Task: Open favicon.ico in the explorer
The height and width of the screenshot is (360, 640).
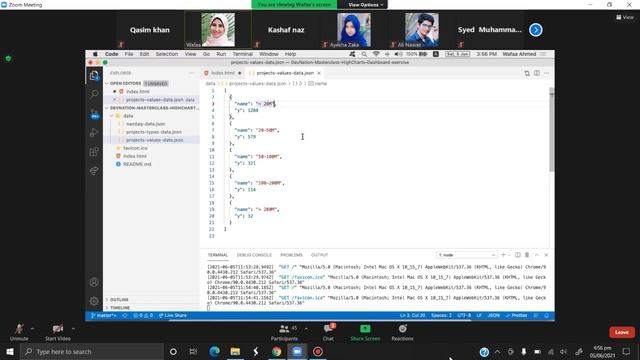Action: click(135, 148)
